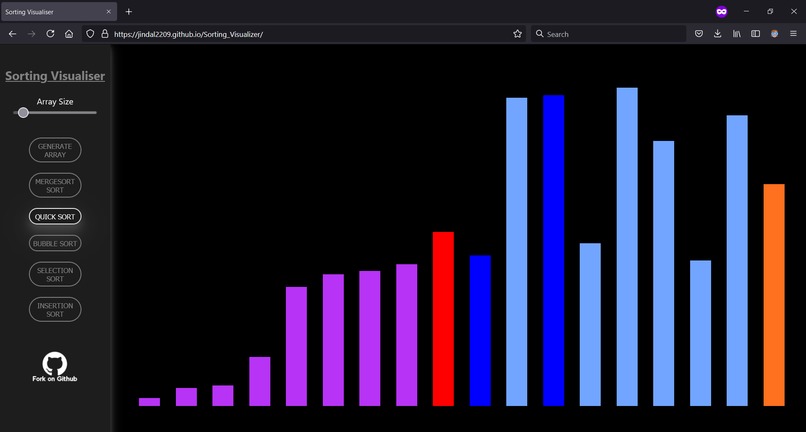Screen dimensions: 806x432
Task: Click the Array Size slider handle
Action: click(23, 113)
